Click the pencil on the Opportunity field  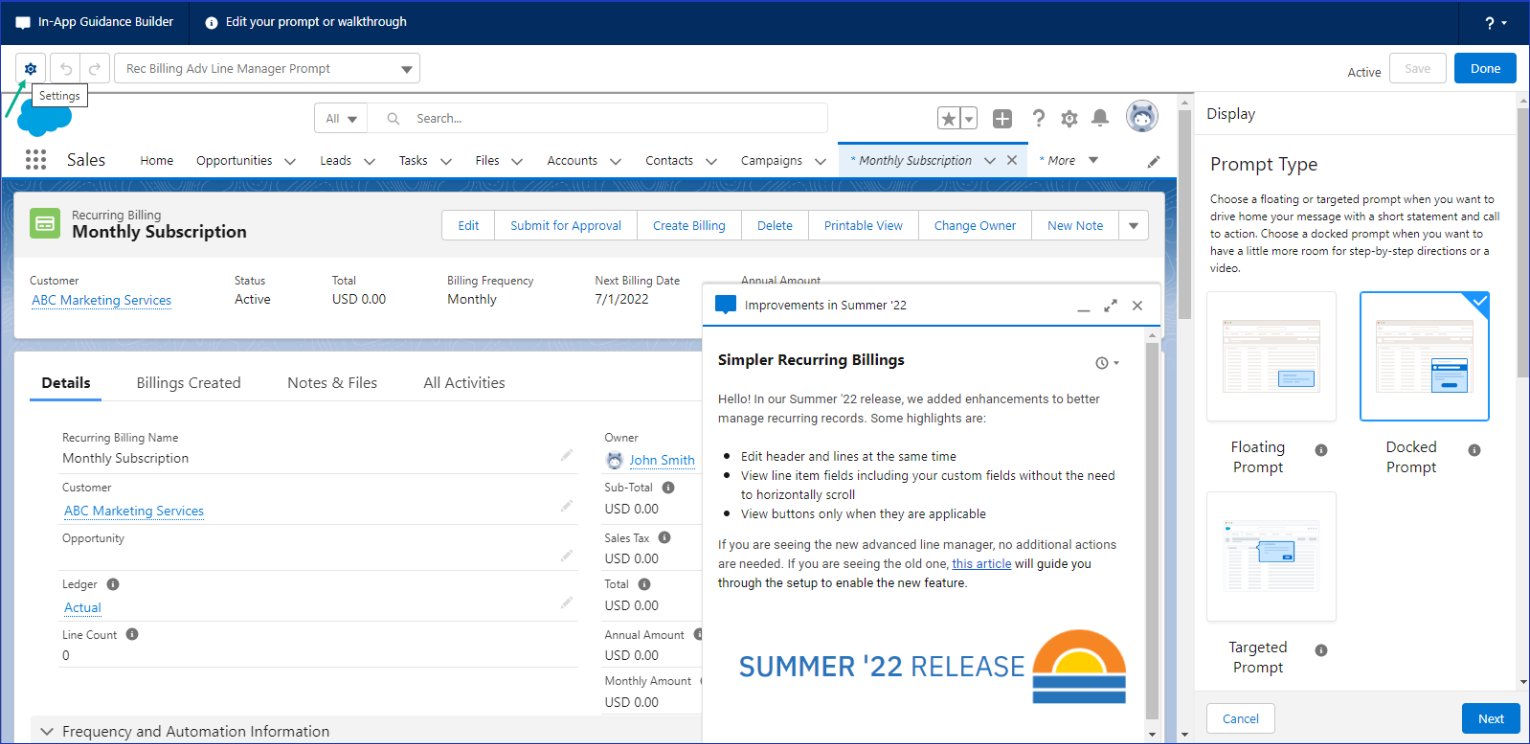tap(567, 555)
